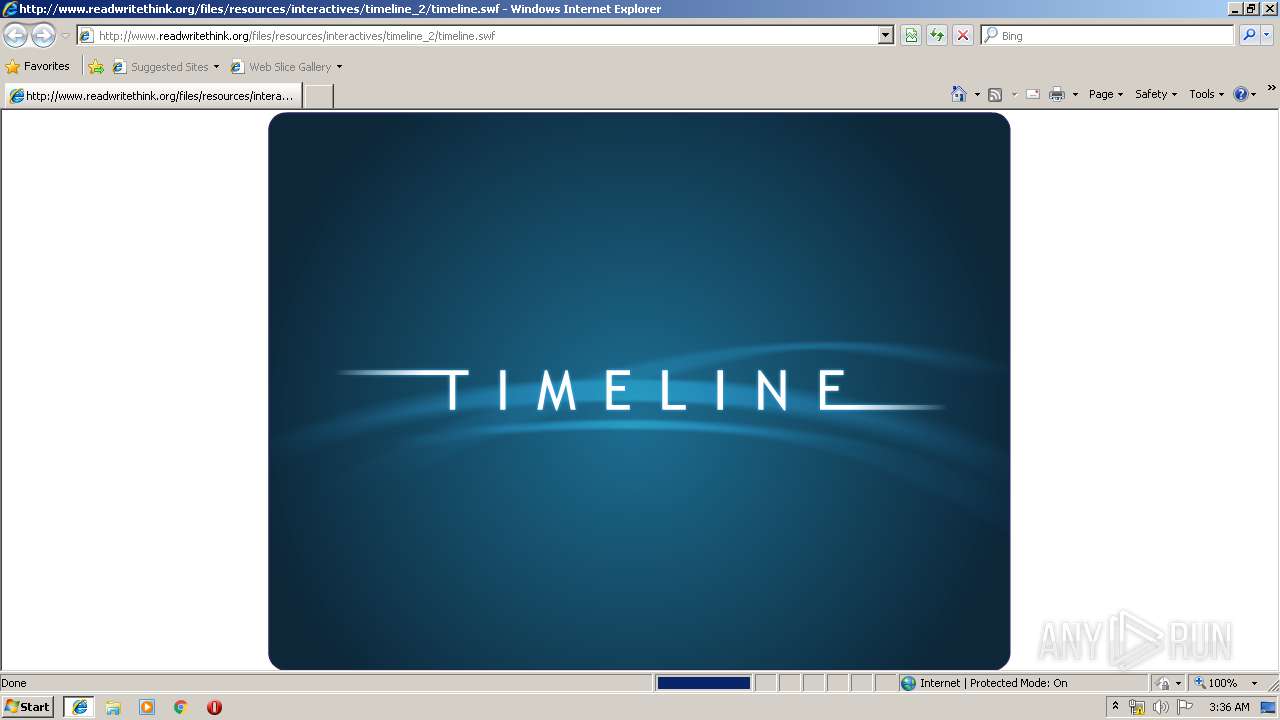1280x720 pixels.
Task: Open the search provider dropdown arrow
Action: coord(1267,35)
